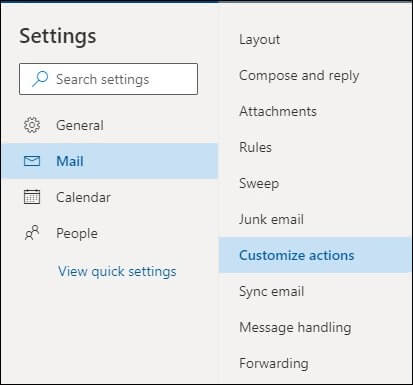Open the People settings category
413x385 pixels.
point(110,233)
